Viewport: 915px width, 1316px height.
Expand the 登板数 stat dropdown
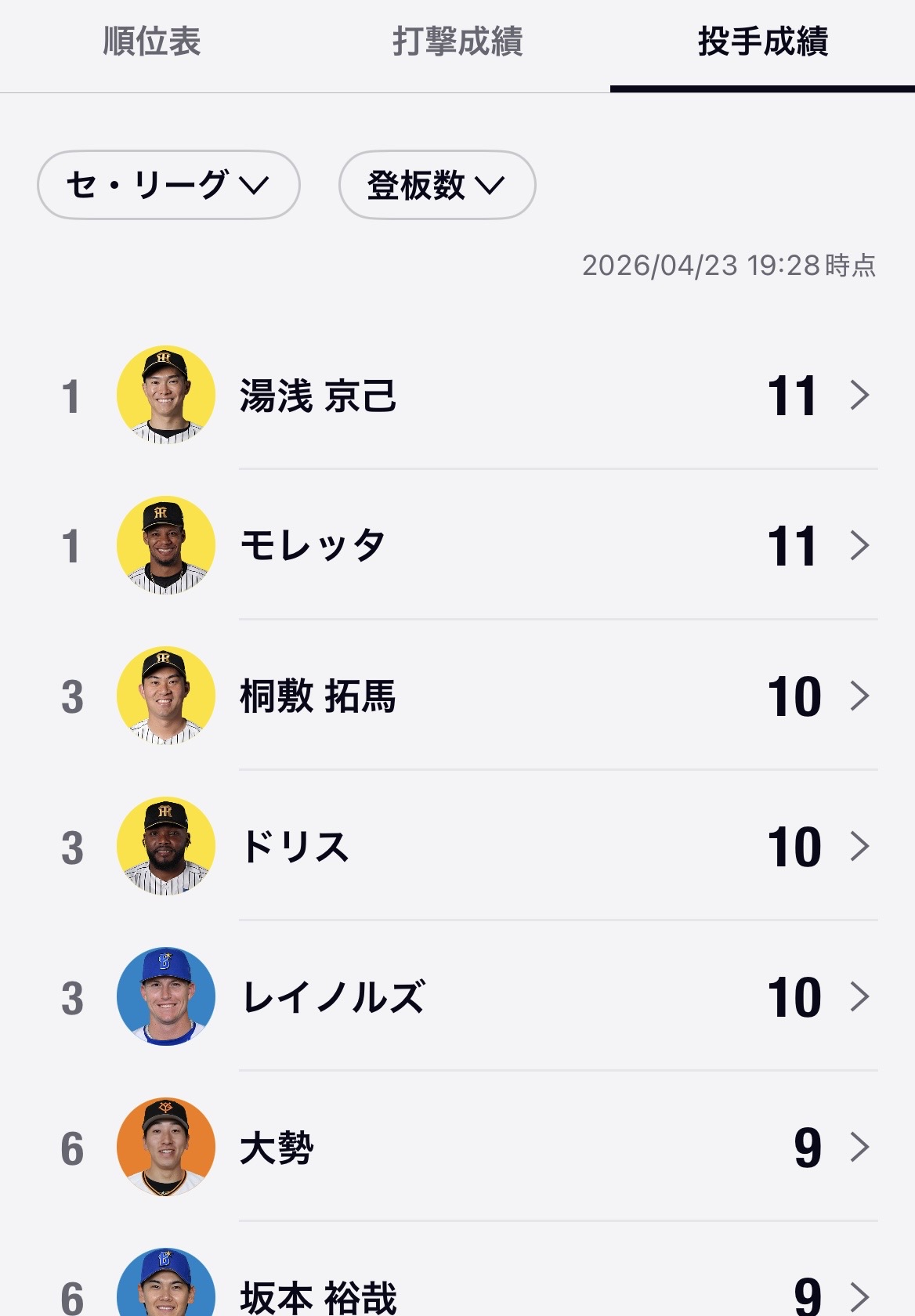(x=436, y=185)
